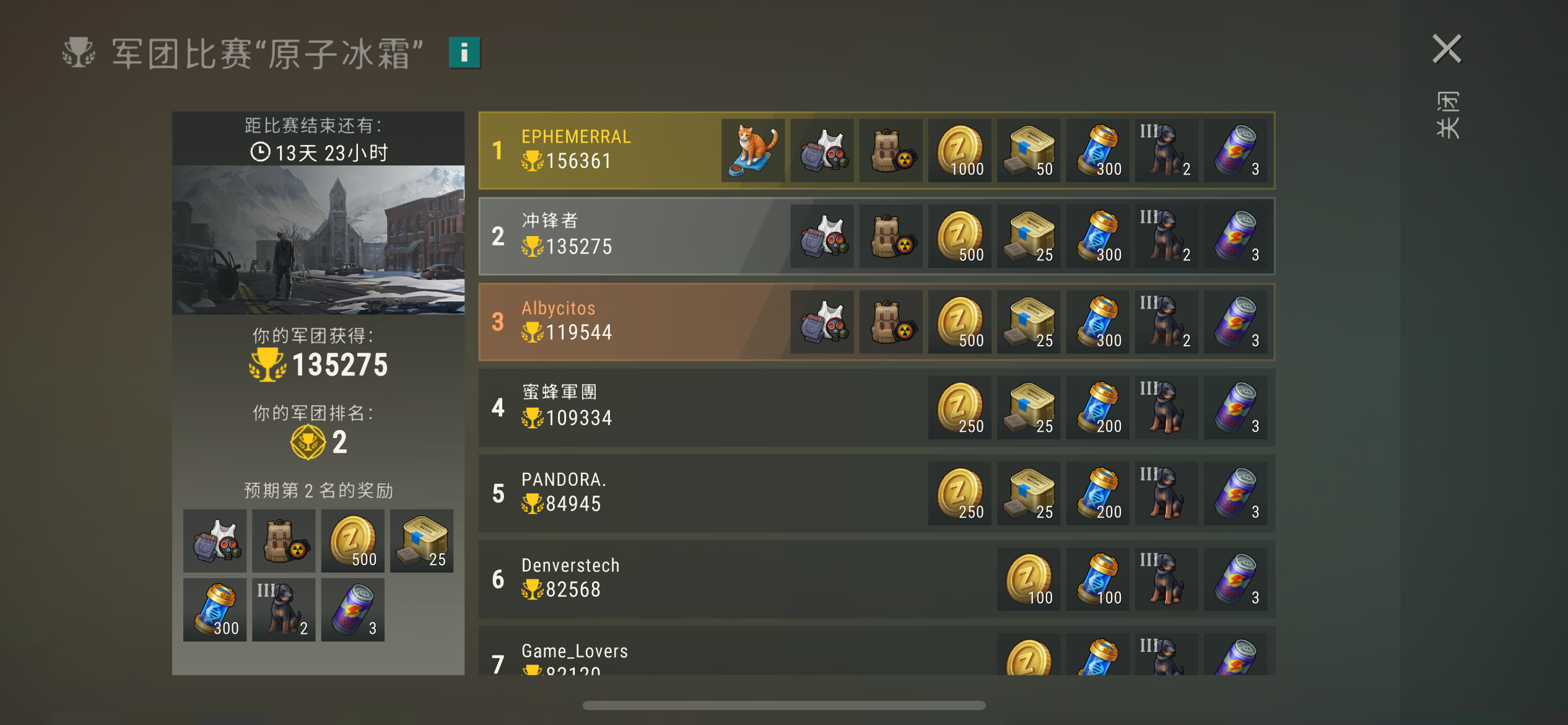Open the Albycitos legion entry
This screenshot has width=1568, height=725.
point(876,322)
